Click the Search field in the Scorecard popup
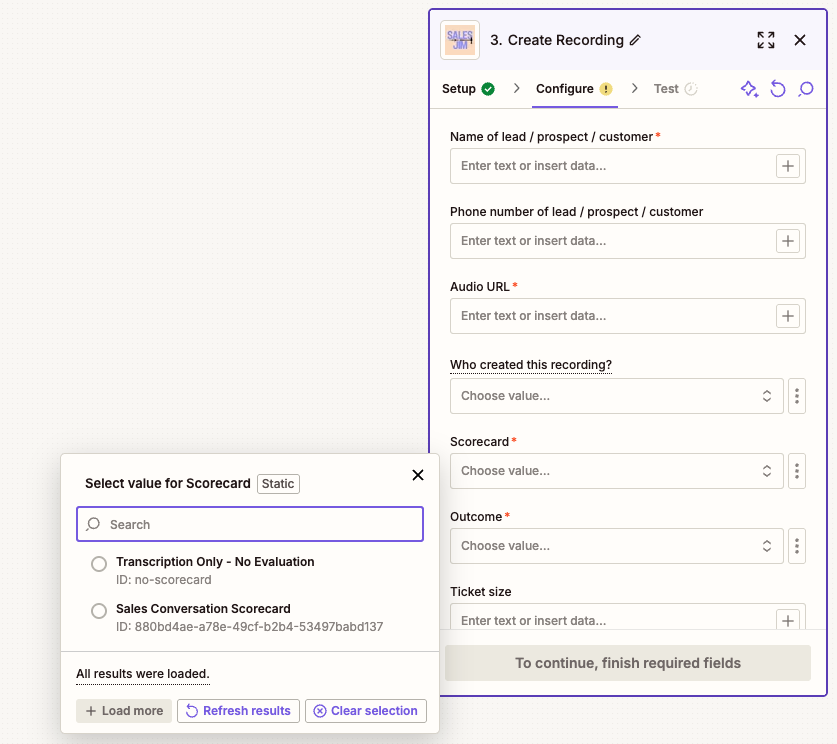The height and width of the screenshot is (744, 837). 250,524
